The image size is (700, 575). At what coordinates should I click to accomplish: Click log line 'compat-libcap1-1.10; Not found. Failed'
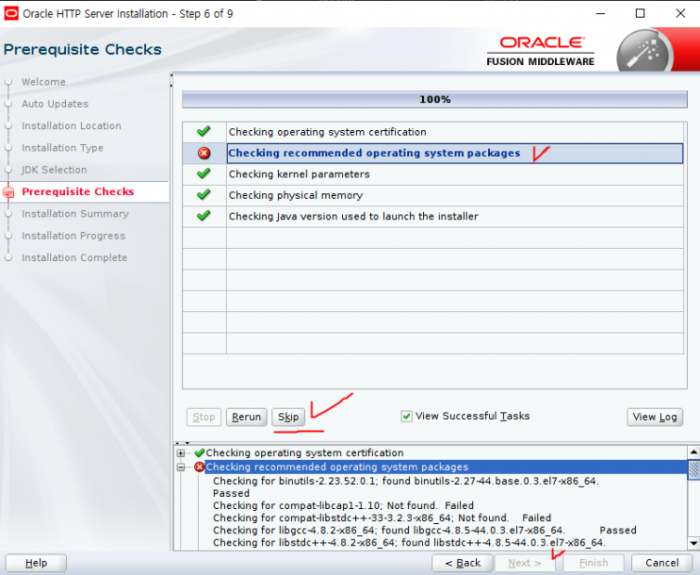(x=343, y=505)
